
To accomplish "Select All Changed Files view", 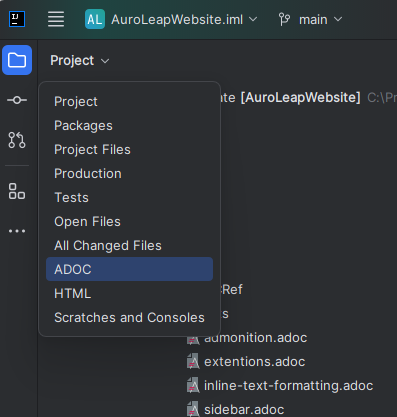I will coord(129,246).
